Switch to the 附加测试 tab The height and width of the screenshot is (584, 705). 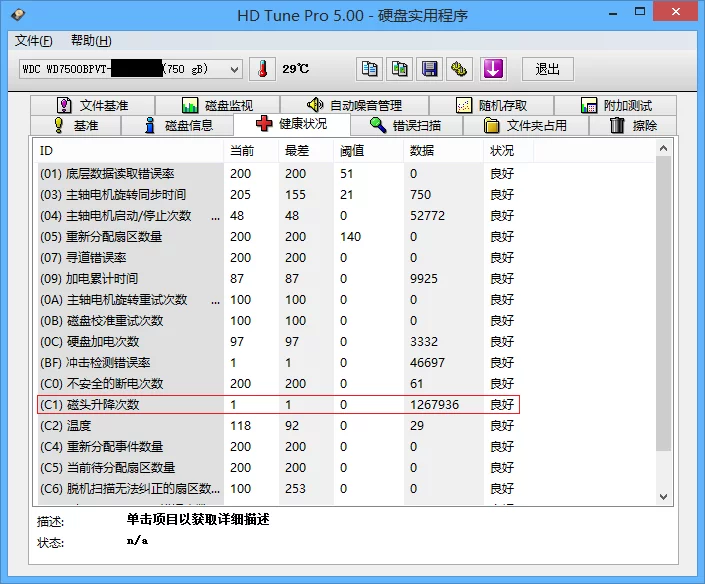coord(616,105)
